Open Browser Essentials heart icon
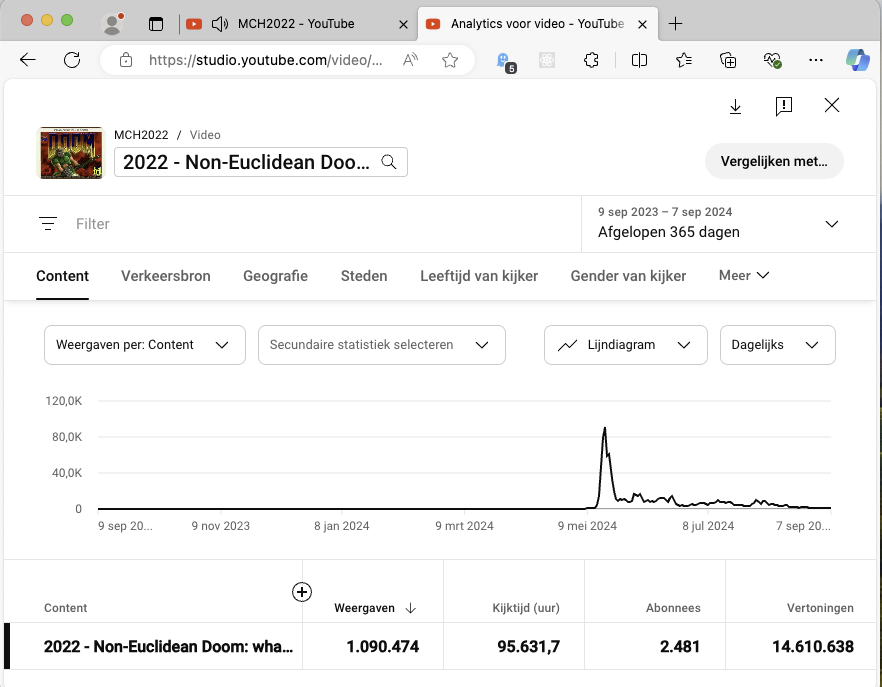This screenshot has width=882, height=687. tap(772, 60)
